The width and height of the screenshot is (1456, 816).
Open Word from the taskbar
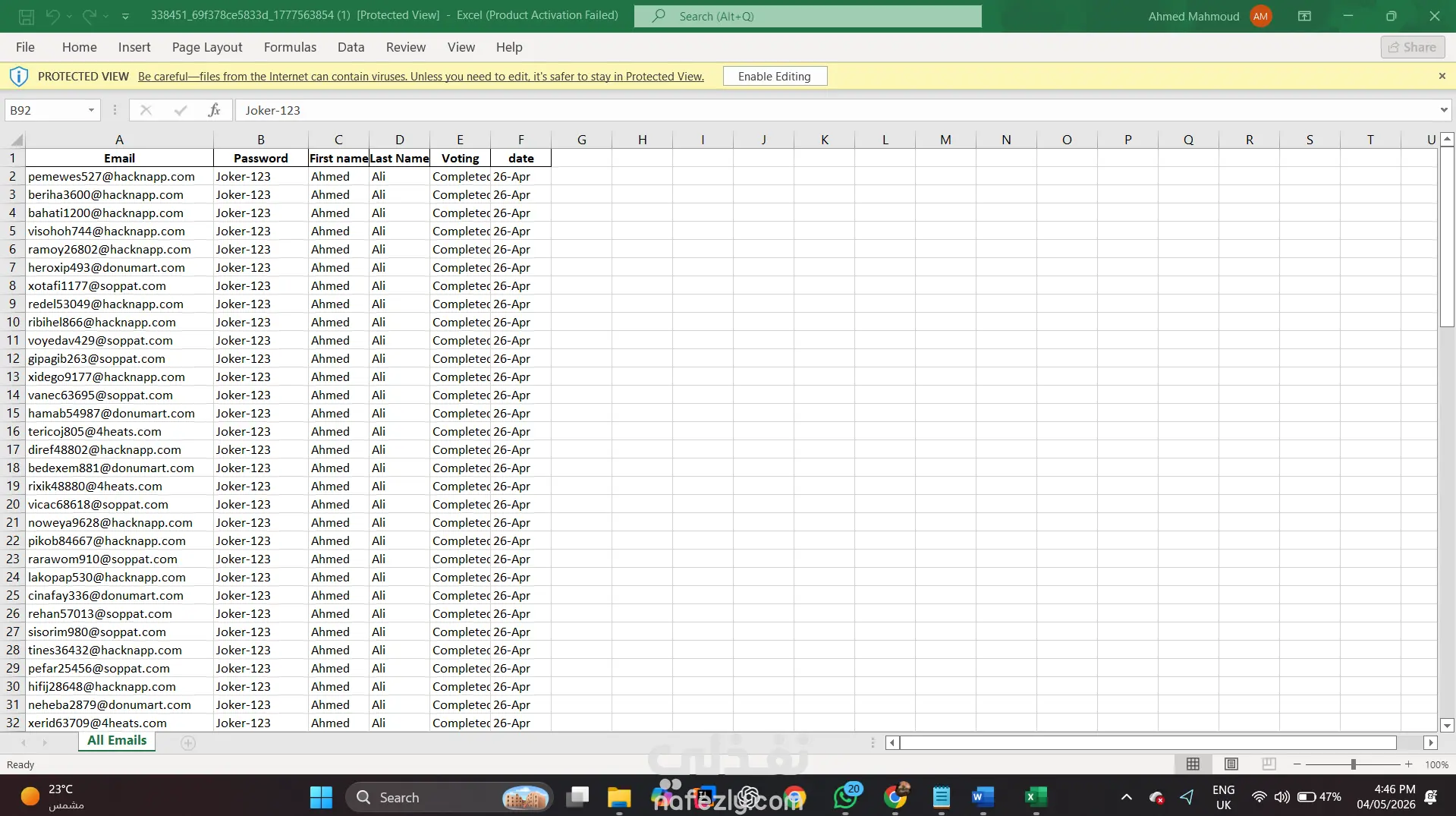tap(983, 797)
